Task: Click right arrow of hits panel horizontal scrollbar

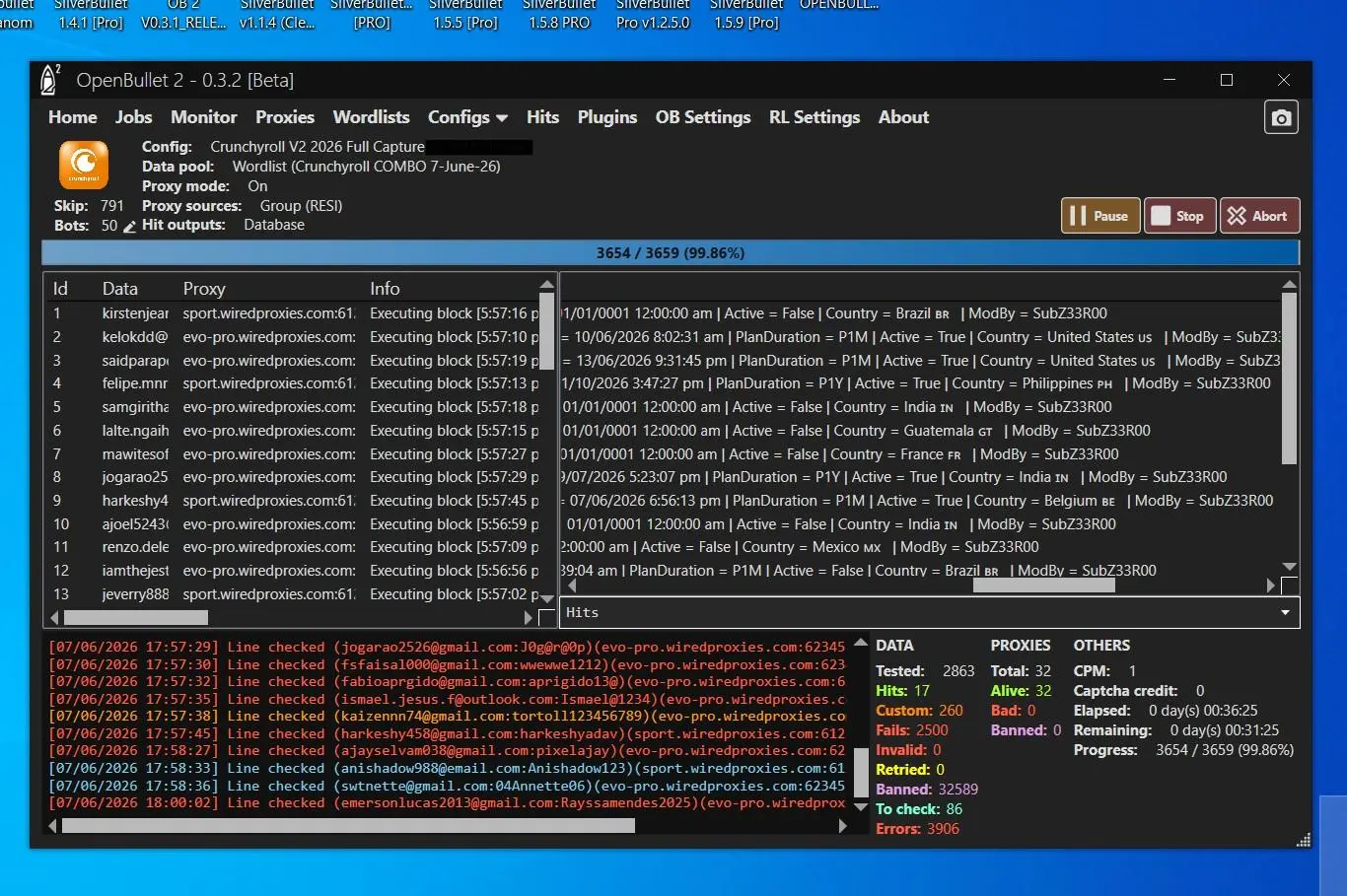Action: 1271,586
